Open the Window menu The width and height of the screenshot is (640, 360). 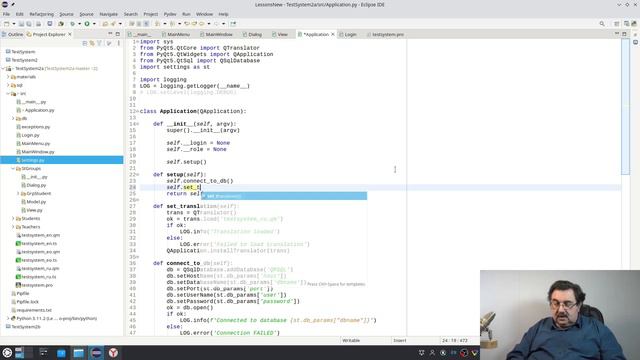(204, 14)
